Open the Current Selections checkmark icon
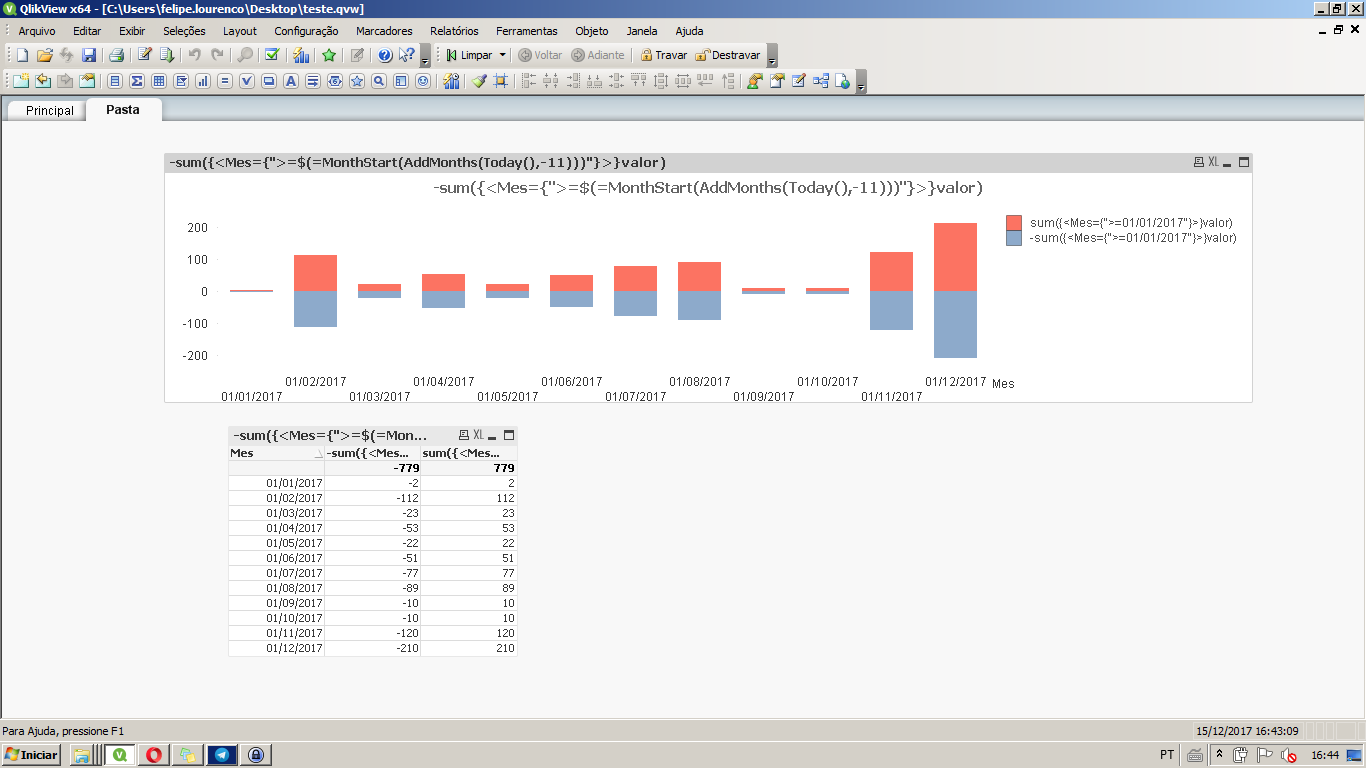Image resolution: width=1366 pixels, height=768 pixels. coord(271,55)
